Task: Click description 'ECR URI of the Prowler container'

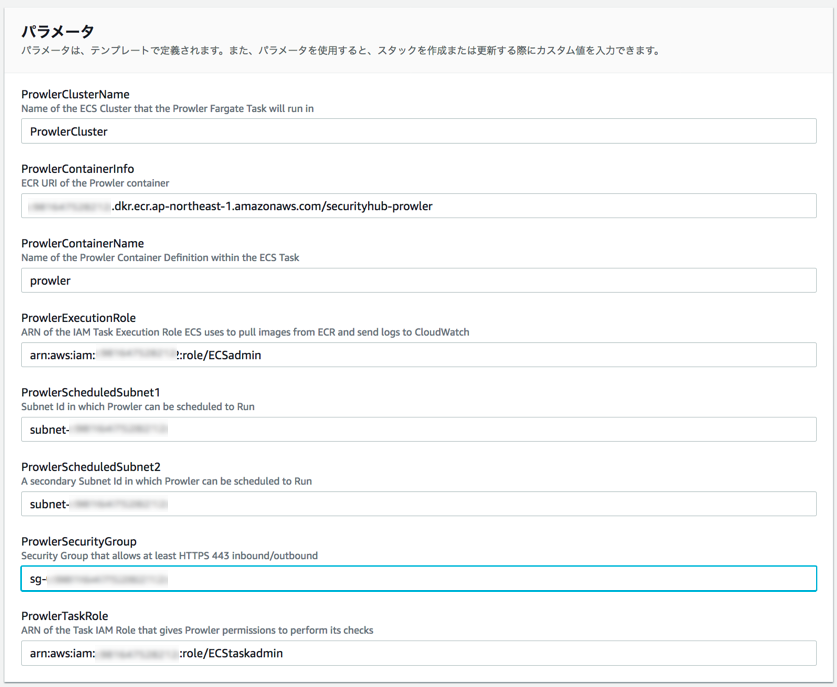Action: coord(95,183)
